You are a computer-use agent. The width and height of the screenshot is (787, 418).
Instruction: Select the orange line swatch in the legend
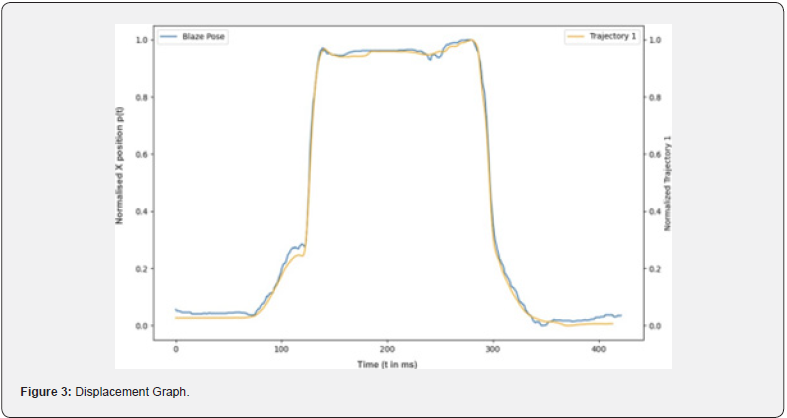(x=575, y=36)
